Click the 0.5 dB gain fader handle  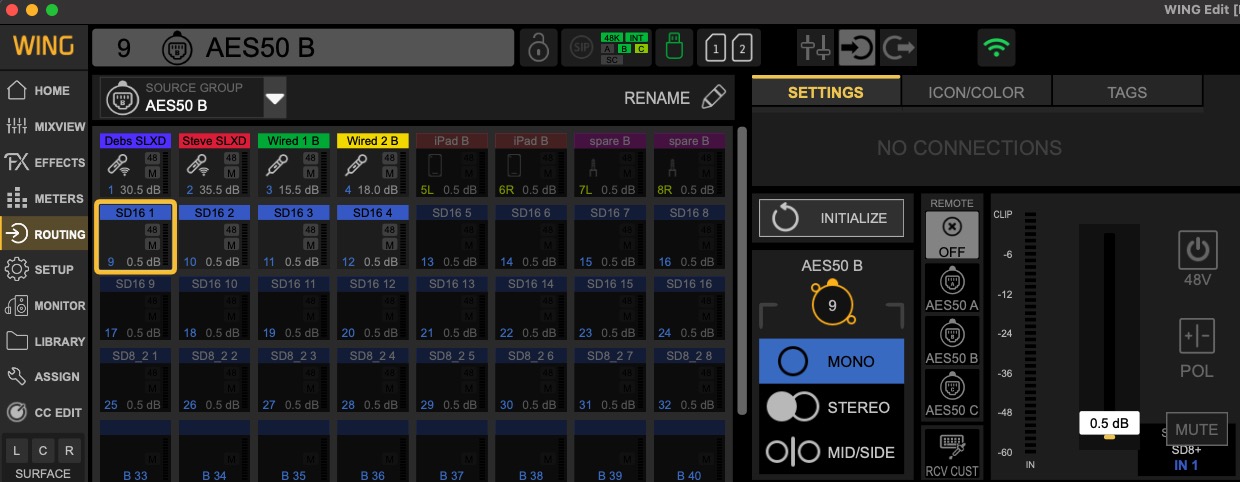click(1108, 424)
